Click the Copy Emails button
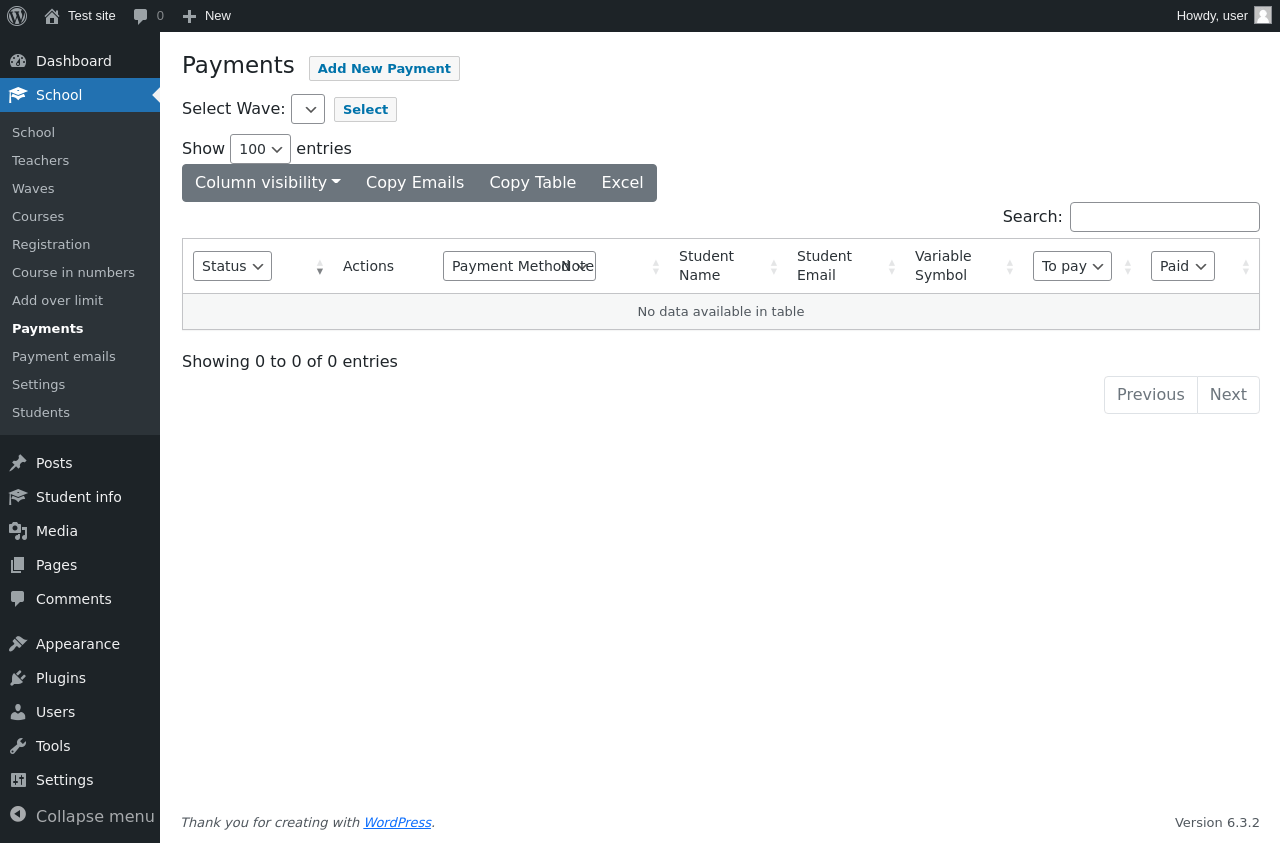 [x=415, y=183]
